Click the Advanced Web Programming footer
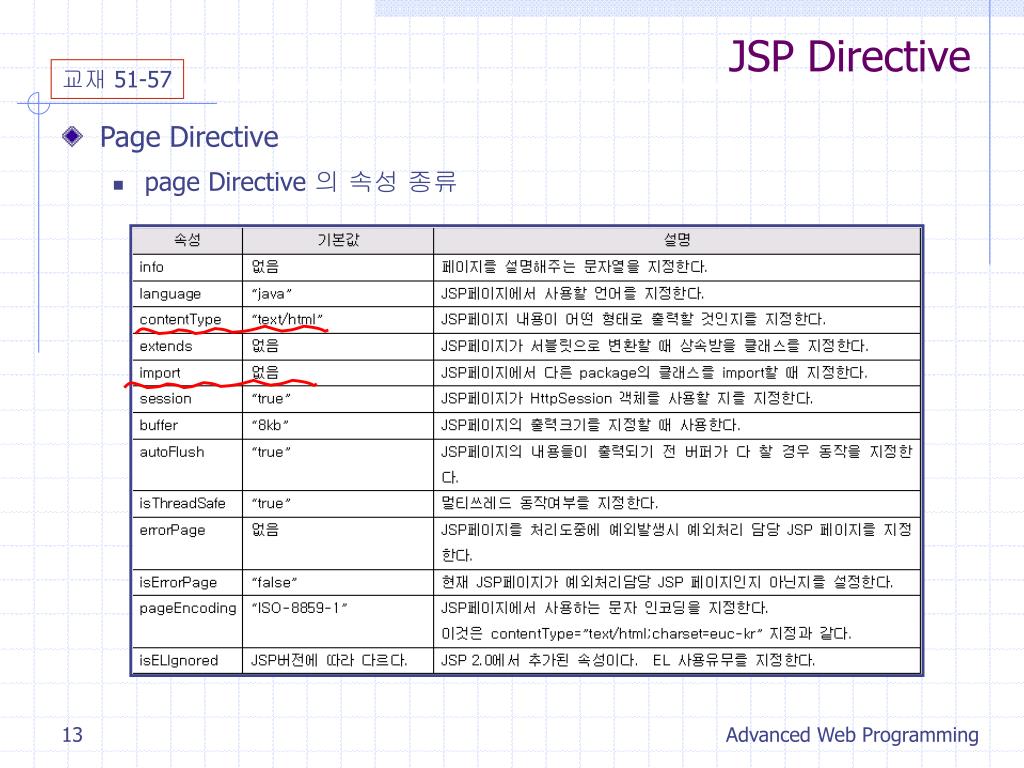Screen dimensions: 1024x768 coord(852,735)
